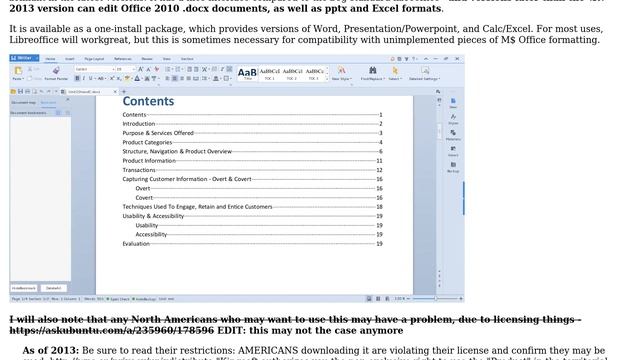Click the Paste clipboard icon
Image resolution: width=640 pixels, height=360 pixels.
18,70
